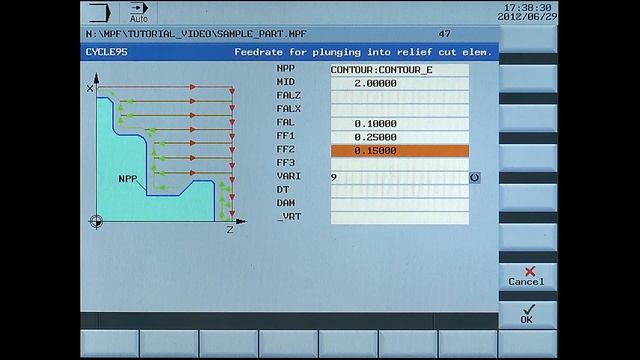Click the OK softkey

[527, 314]
